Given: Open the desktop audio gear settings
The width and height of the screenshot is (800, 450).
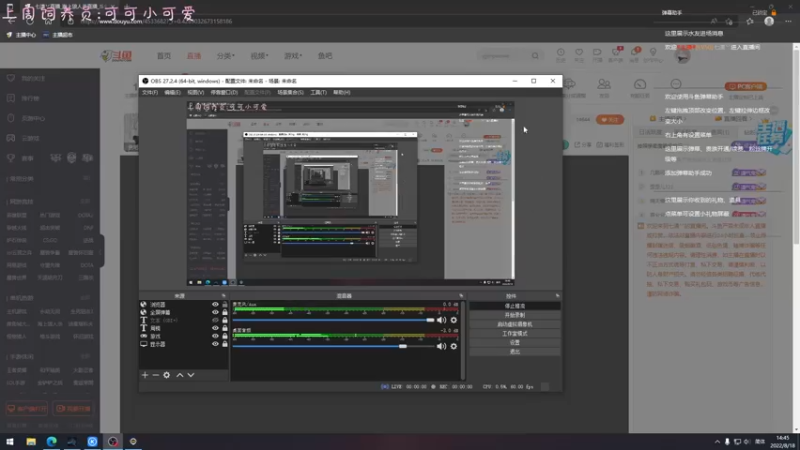Looking at the screenshot, I should click(x=454, y=346).
